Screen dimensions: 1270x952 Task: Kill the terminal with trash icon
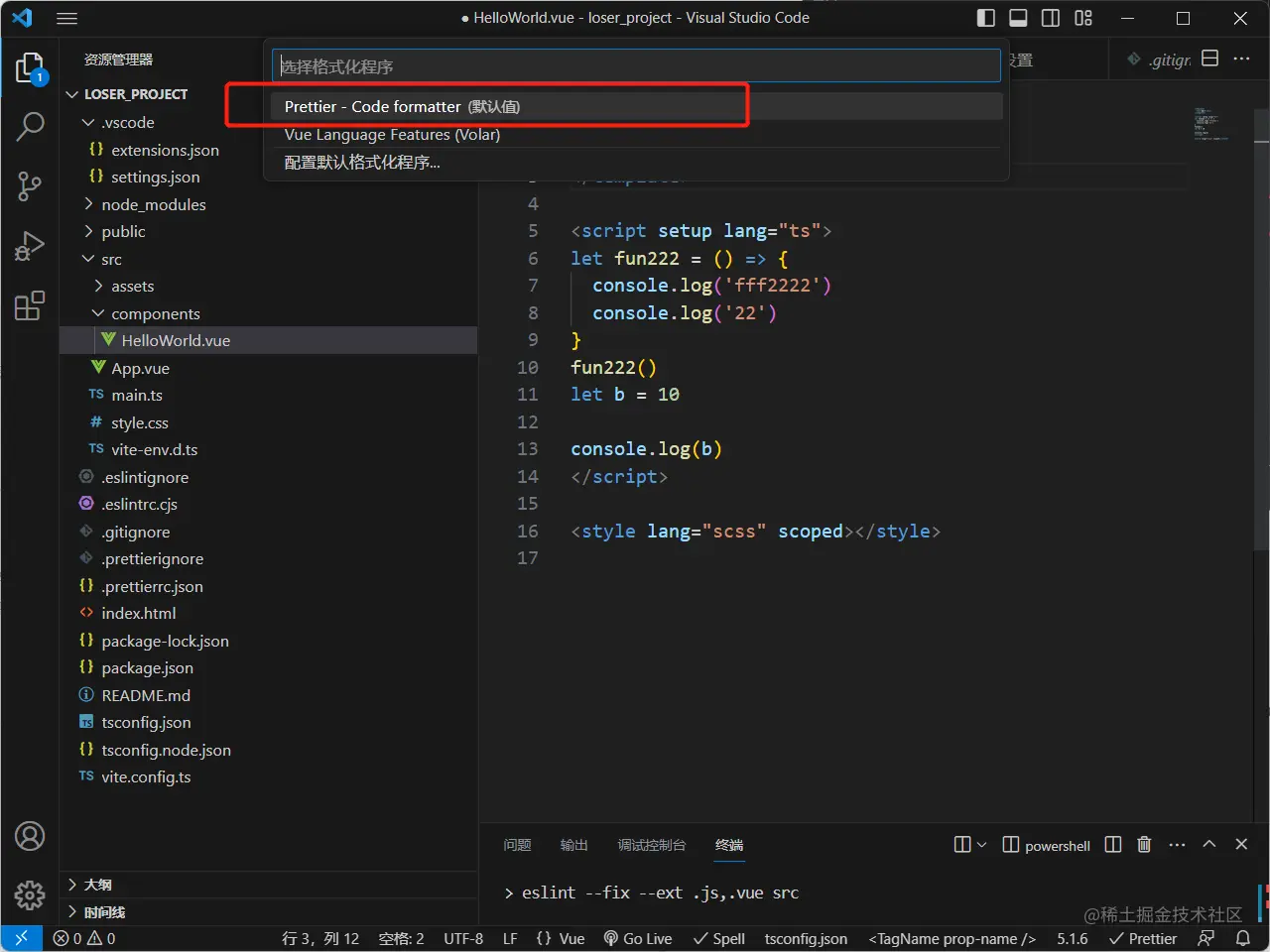[x=1144, y=845]
